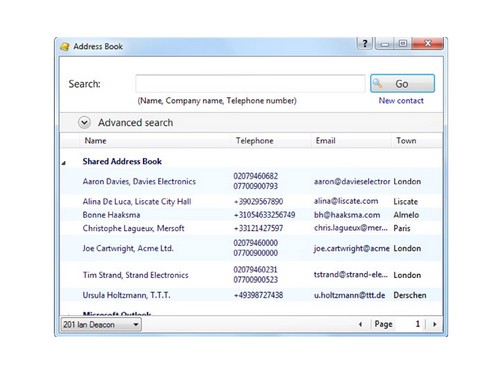Click the page number 1 field
This screenshot has height=375, width=500.
tap(411, 324)
